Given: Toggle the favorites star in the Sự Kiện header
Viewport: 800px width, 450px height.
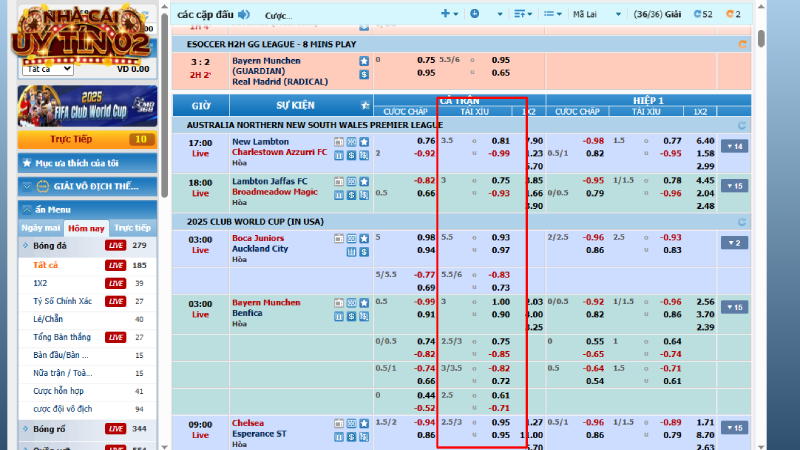Looking at the screenshot, I should [364, 104].
